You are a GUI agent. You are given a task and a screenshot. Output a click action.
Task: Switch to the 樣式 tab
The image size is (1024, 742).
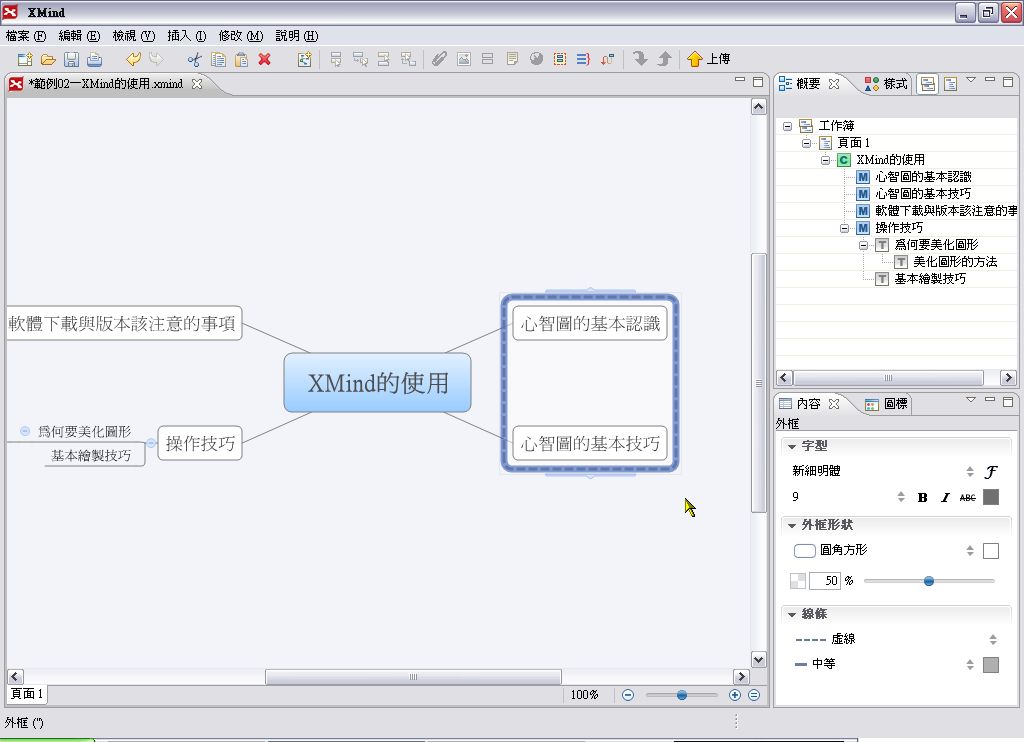click(x=886, y=84)
